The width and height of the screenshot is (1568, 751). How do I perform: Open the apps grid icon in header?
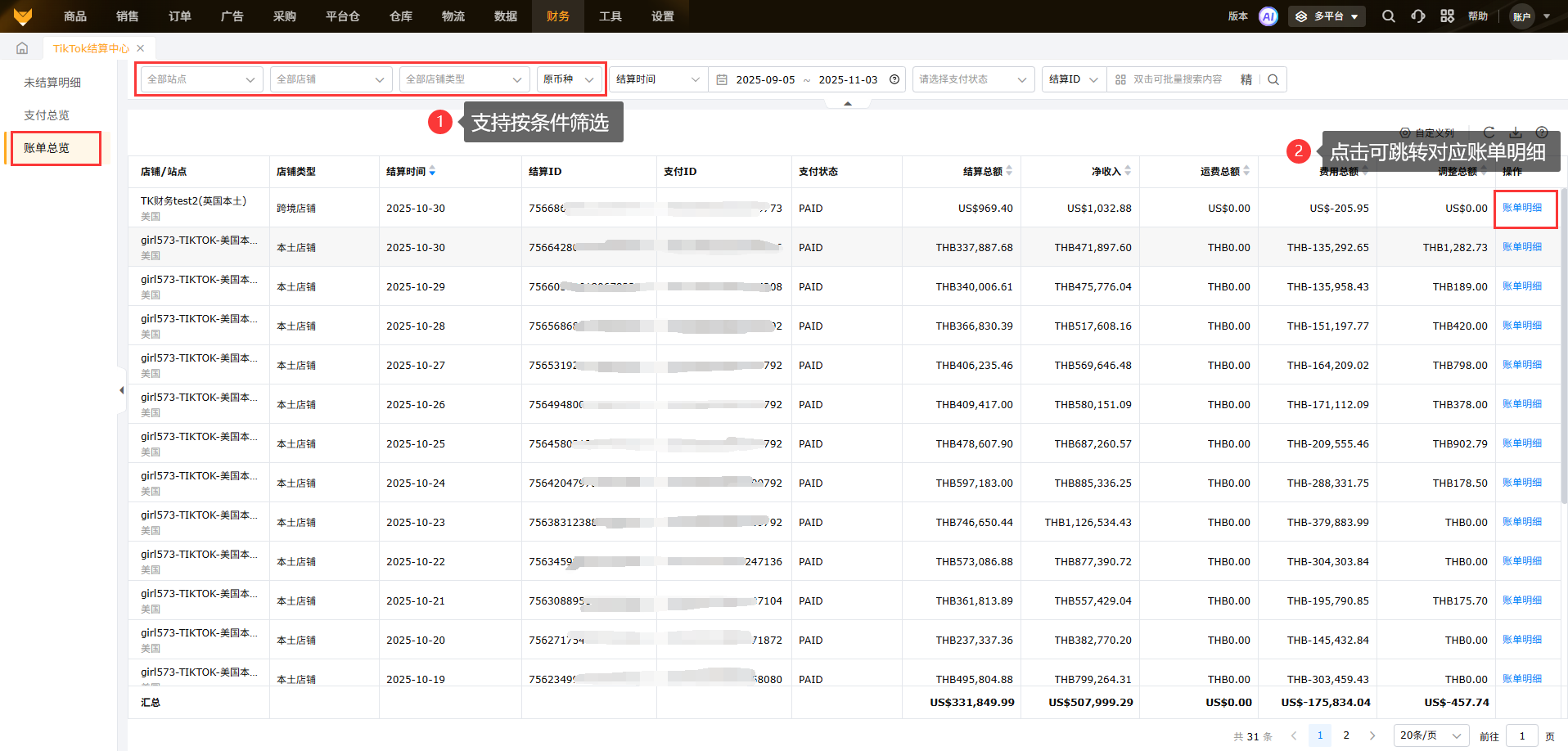click(x=1447, y=16)
